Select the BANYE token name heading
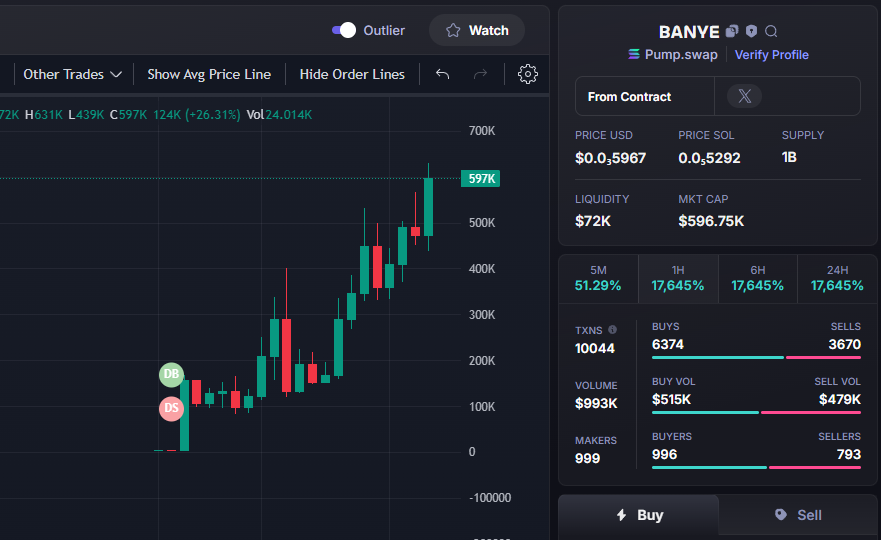The height and width of the screenshot is (540, 881). click(689, 32)
